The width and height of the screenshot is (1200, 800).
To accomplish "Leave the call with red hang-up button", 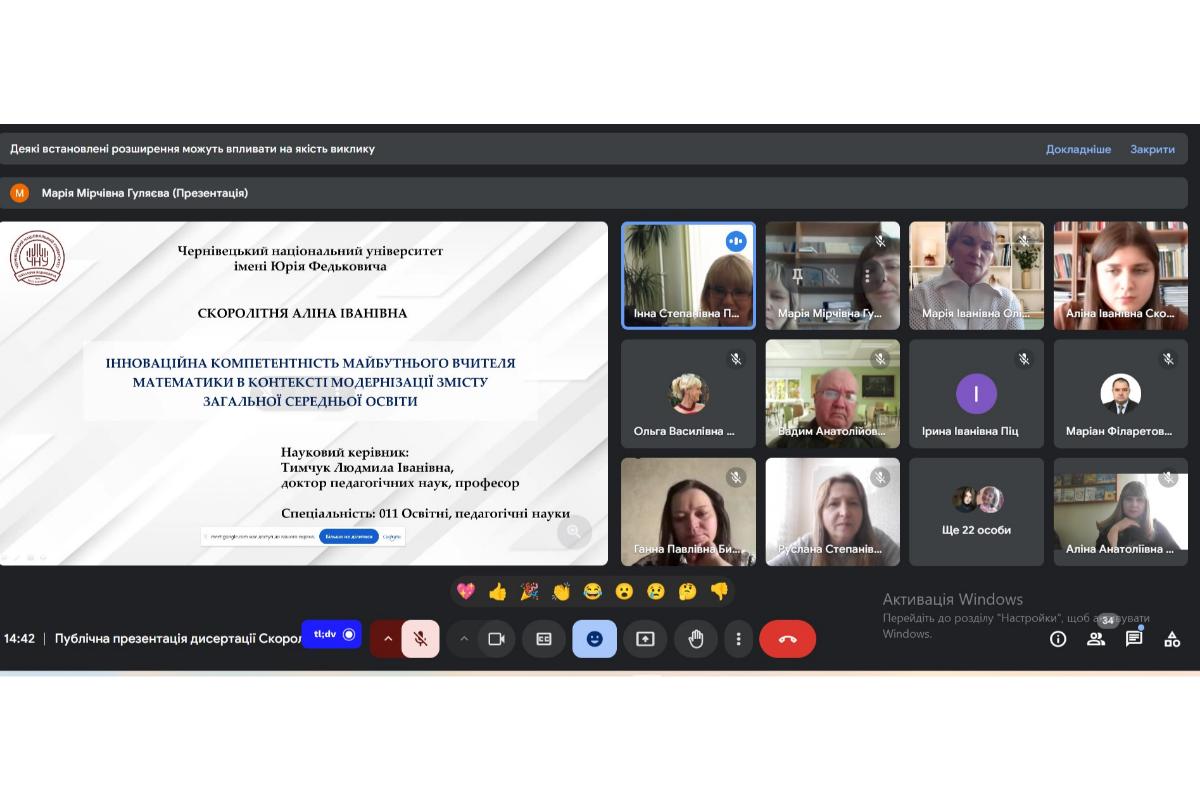I will [x=788, y=639].
